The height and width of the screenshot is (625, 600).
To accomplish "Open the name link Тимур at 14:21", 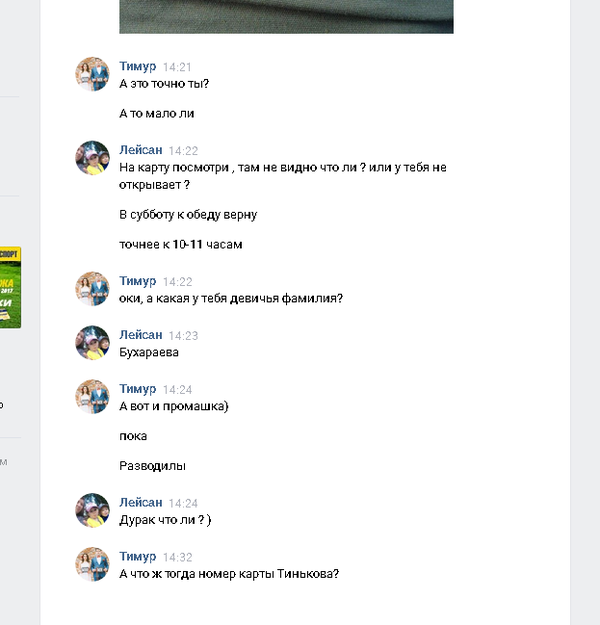I will pyautogui.click(x=138, y=66).
